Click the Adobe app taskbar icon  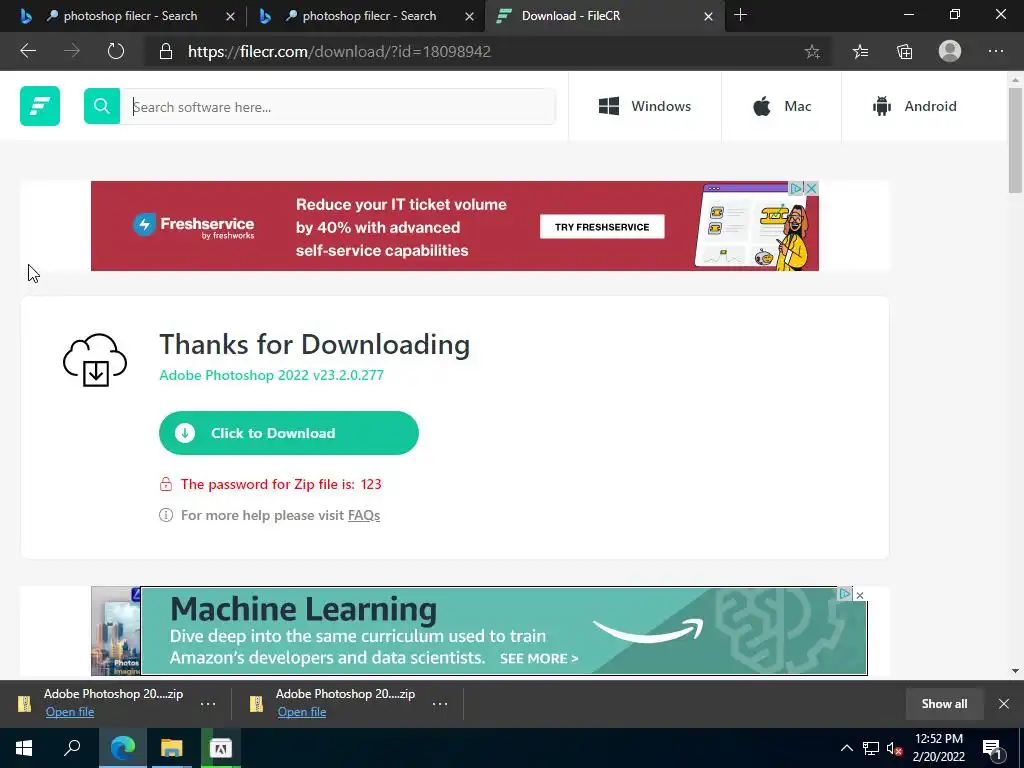pos(220,748)
